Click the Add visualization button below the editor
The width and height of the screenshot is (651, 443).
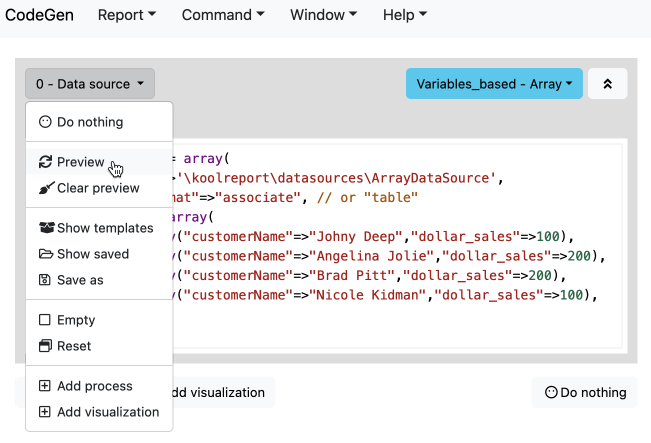(x=223, y=392)
